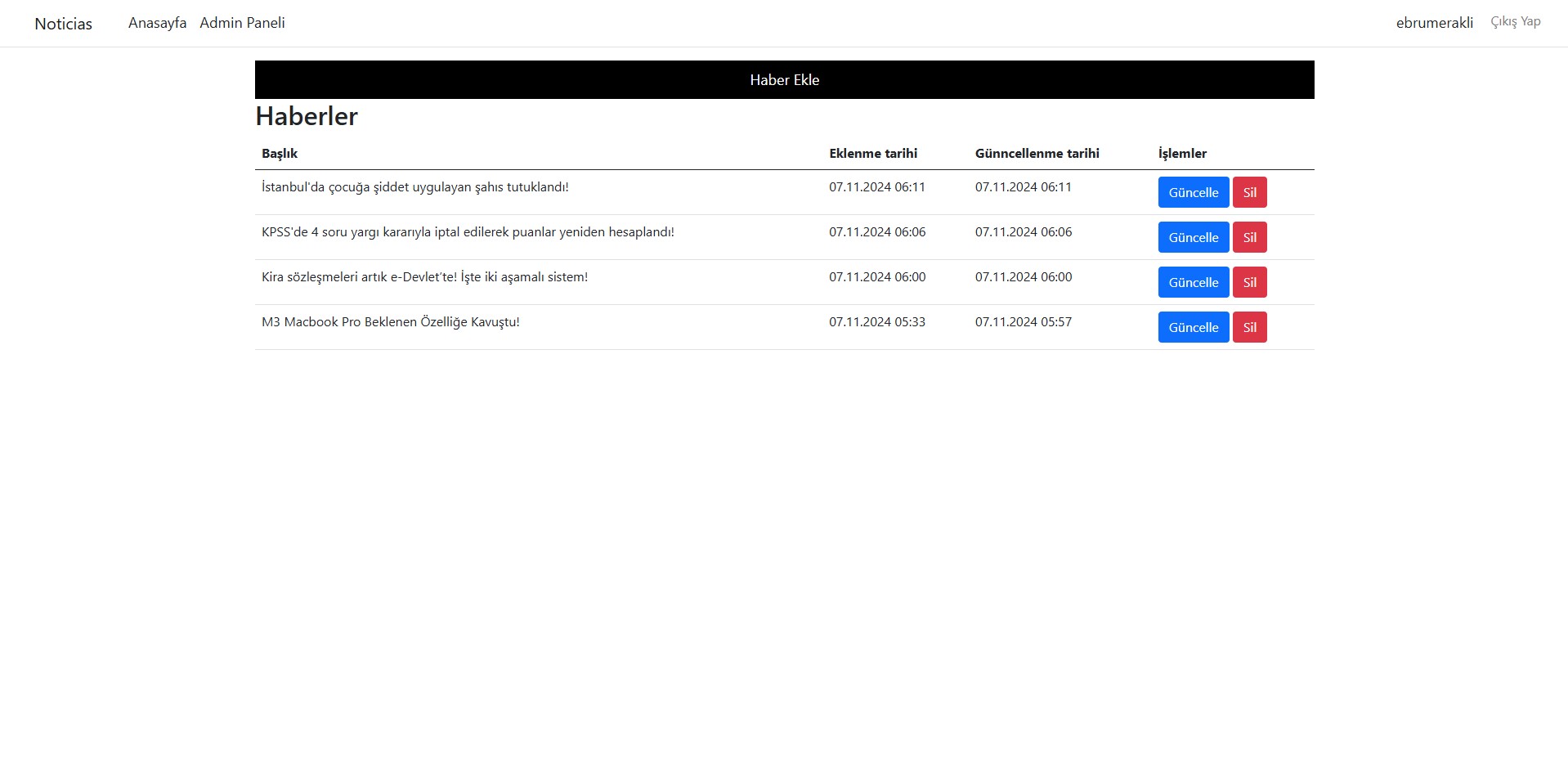Click Sil on the KPSS'de 4 soru row
The width and height of the screenshot is (1568, 767).
click(x=1249, y=238)
